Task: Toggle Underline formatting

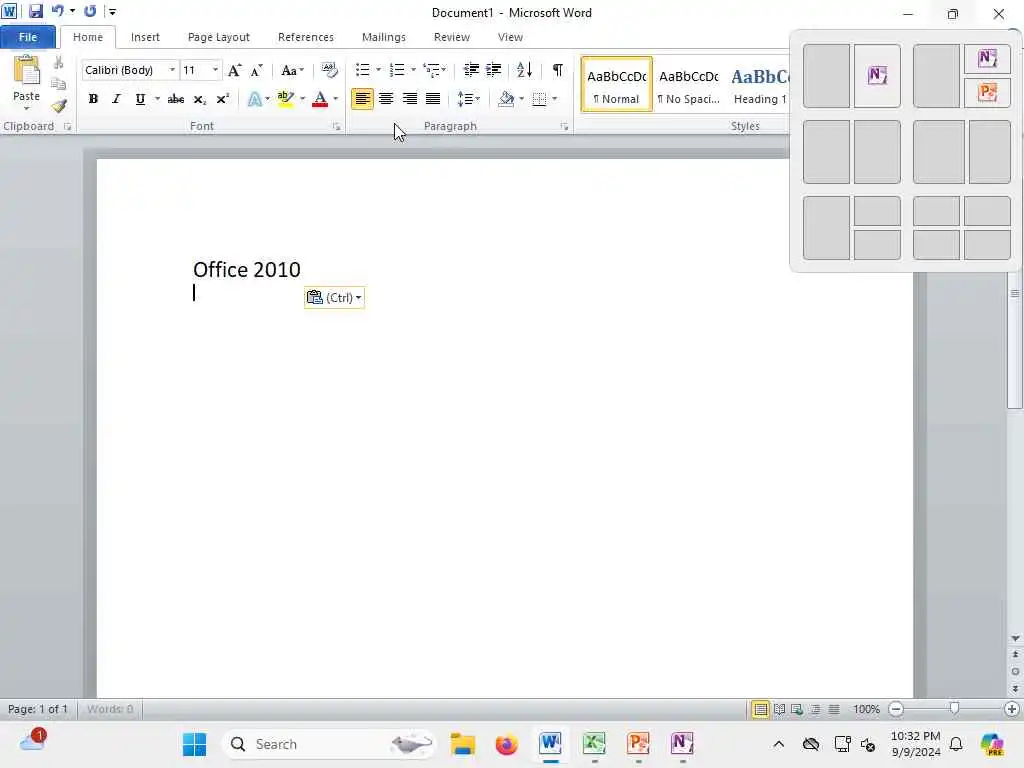Action: (x=140, y=99)
